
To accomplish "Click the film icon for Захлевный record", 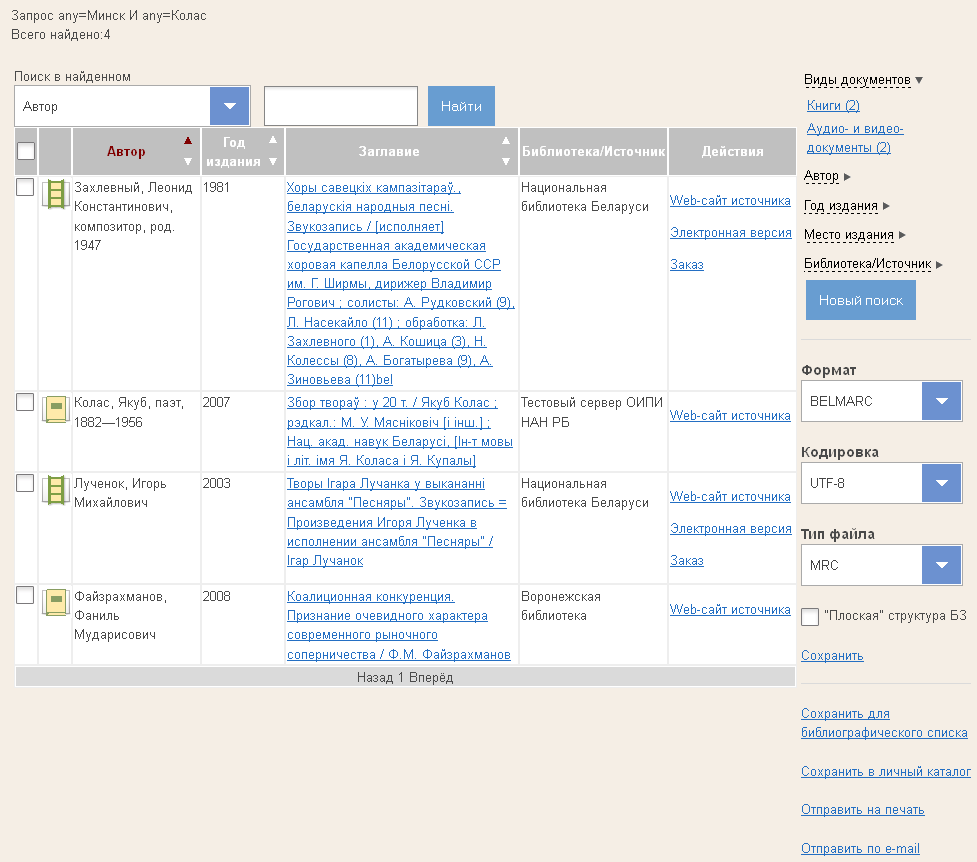I will click(55, 193).
